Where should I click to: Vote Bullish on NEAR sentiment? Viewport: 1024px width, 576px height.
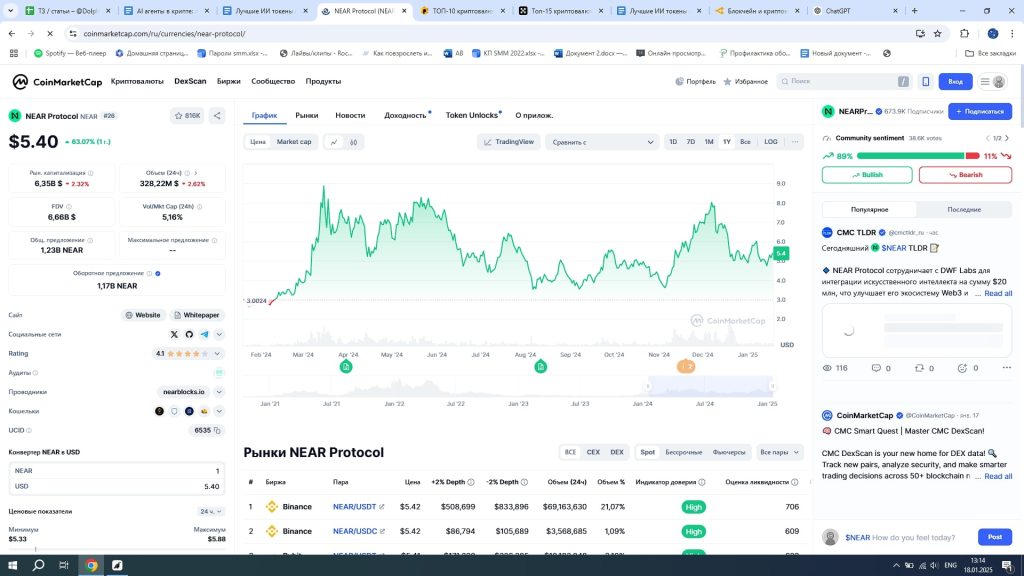867,175
